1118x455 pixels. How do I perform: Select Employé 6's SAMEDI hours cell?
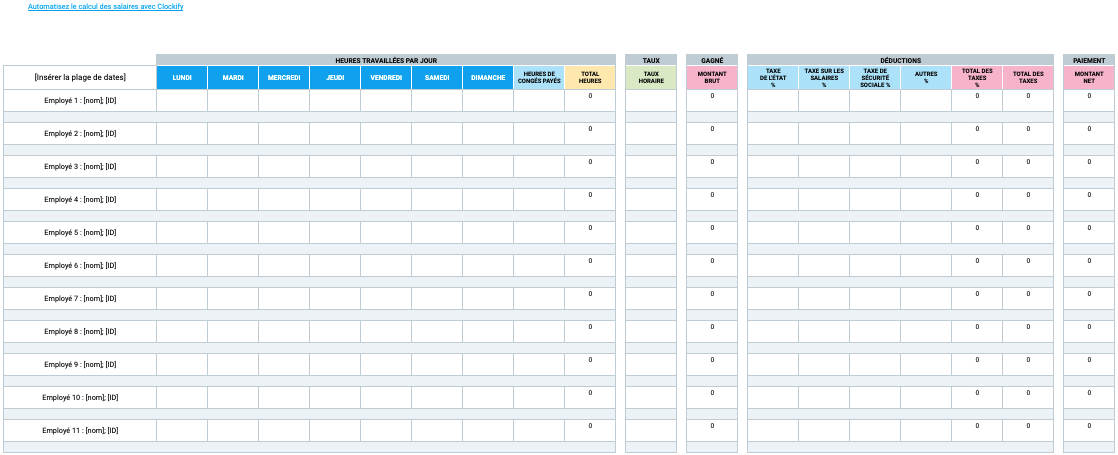coord(437,265)
